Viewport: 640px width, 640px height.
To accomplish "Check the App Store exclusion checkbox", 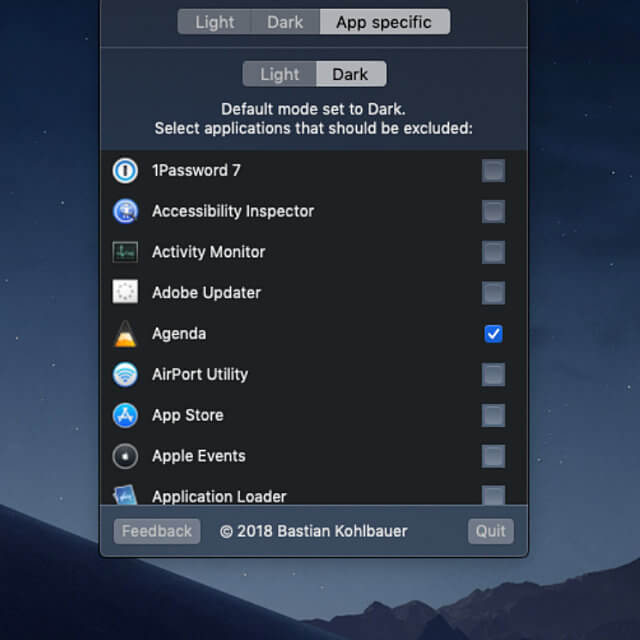I will pos(493,415).
